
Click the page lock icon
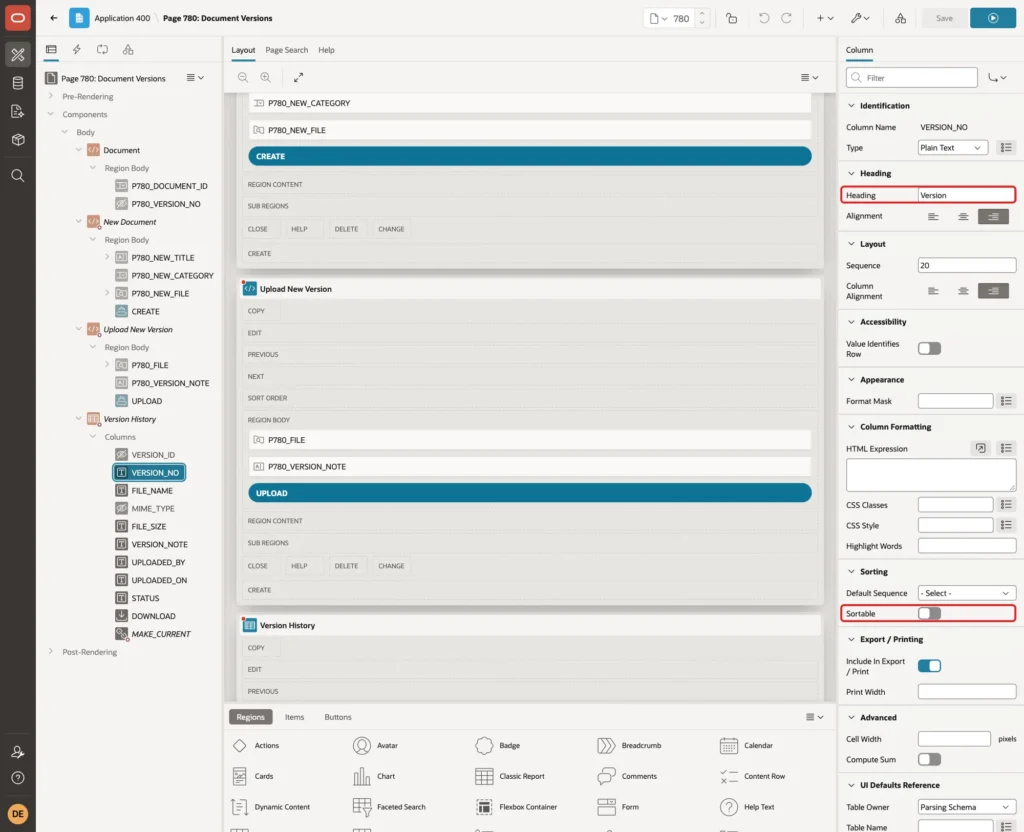point(731,18)
